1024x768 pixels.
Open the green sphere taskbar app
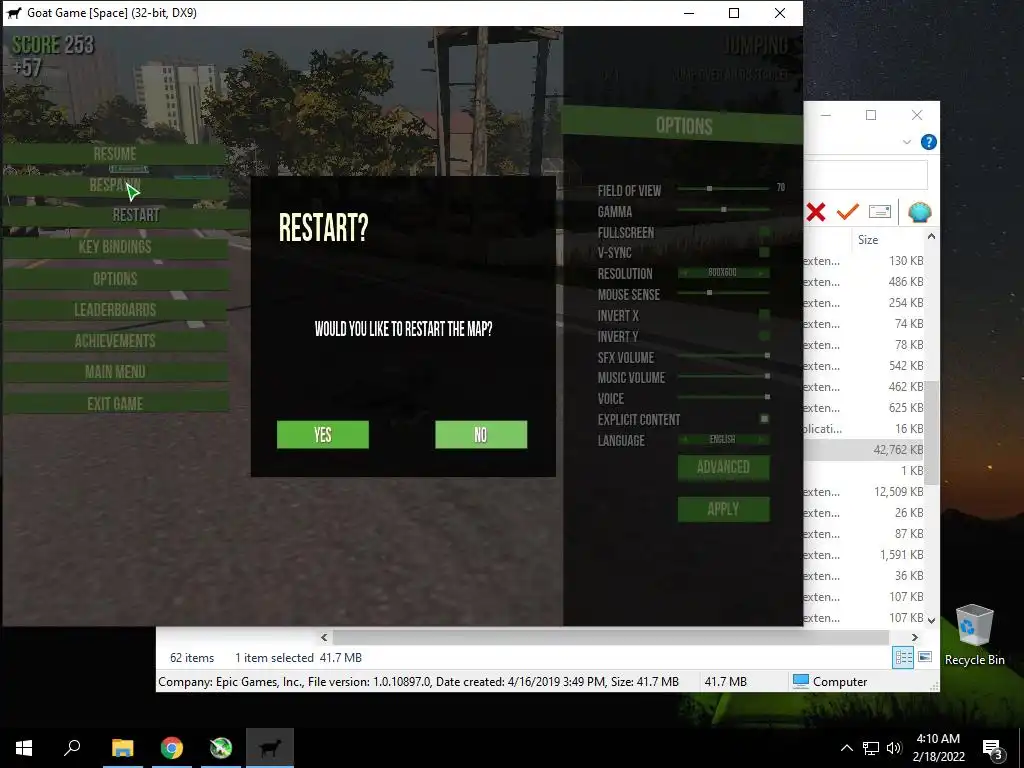[x=221, y=748]
